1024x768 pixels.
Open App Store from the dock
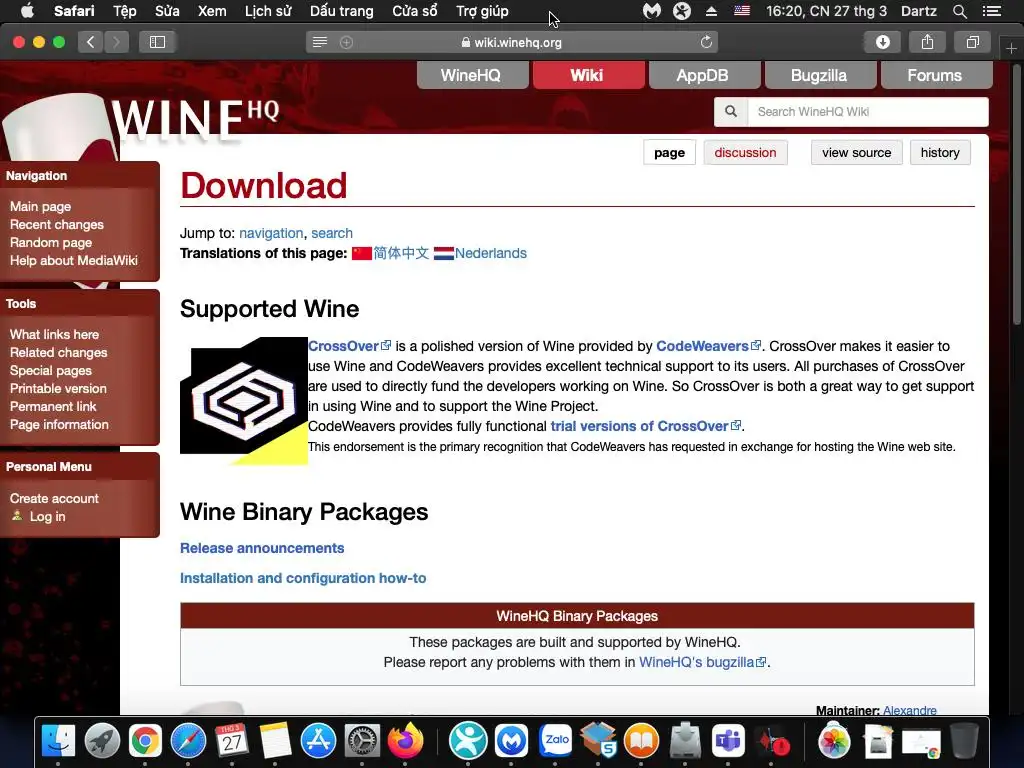click(x=318, y=741)
